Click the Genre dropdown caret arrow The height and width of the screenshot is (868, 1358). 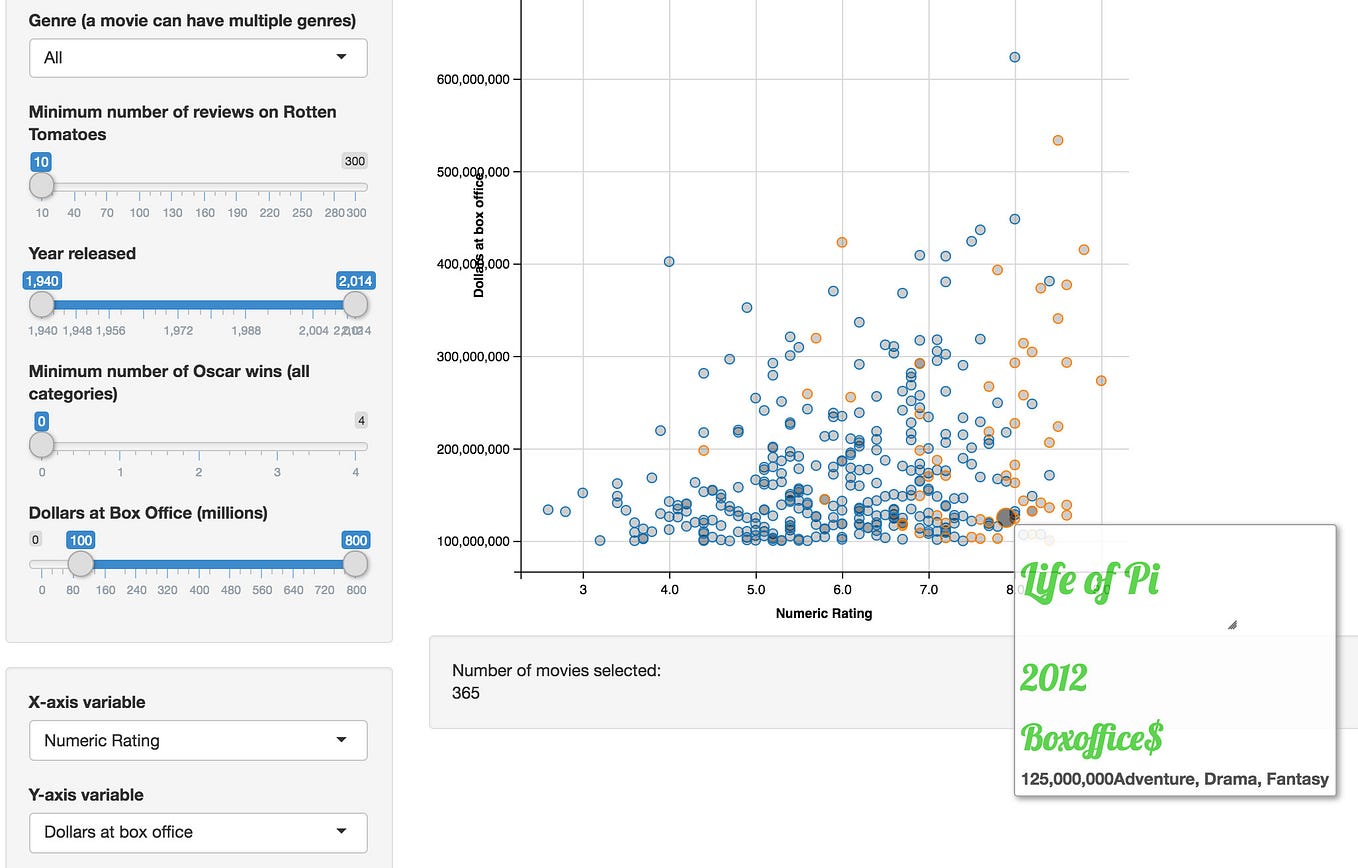(340, 58)
